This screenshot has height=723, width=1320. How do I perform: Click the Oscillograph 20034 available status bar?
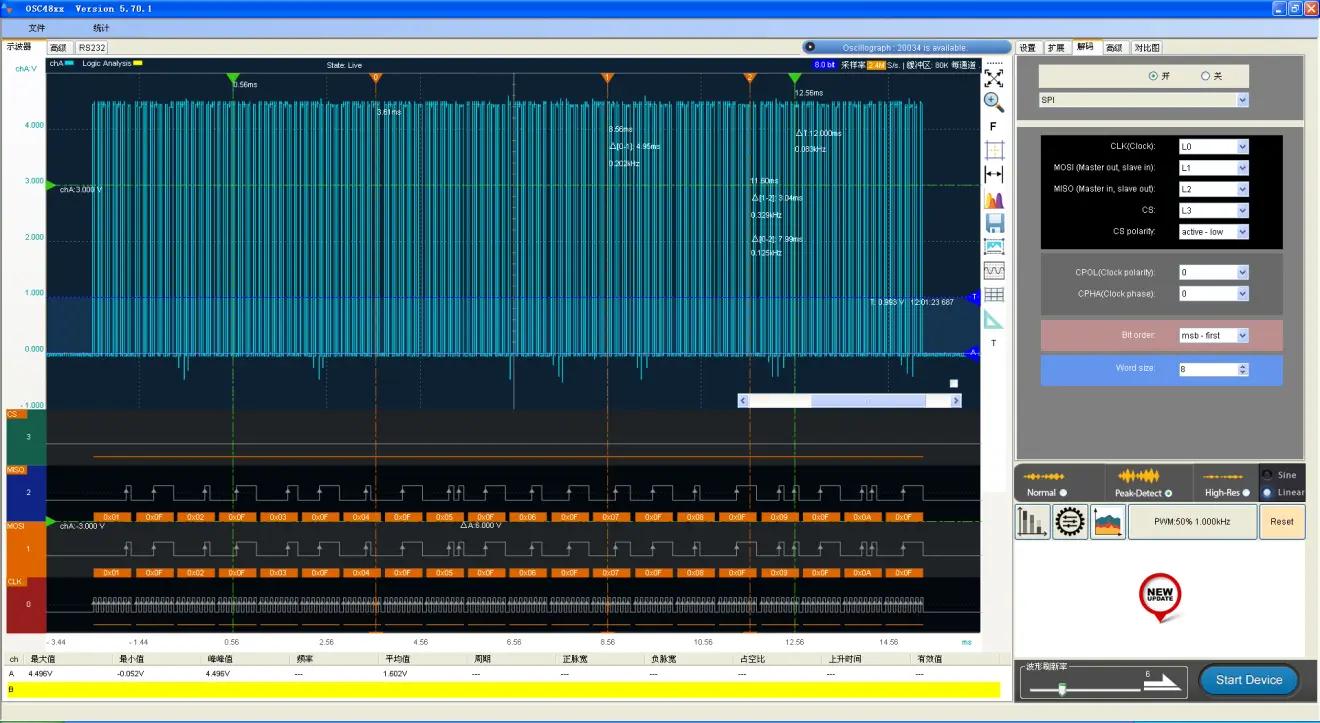point(906,47)
